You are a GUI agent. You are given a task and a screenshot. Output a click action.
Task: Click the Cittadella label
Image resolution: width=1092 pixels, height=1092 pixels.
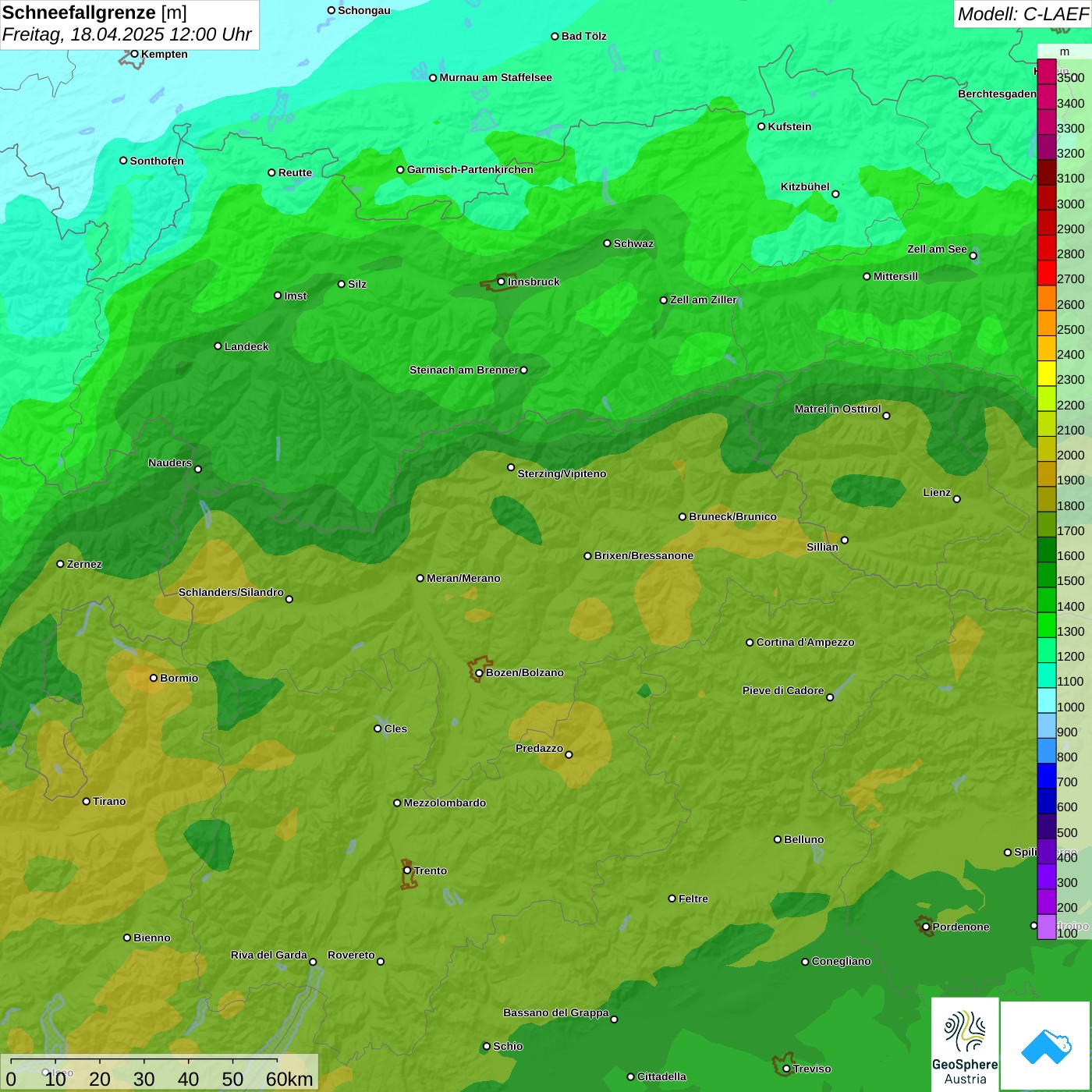(x=662, y=1076)
